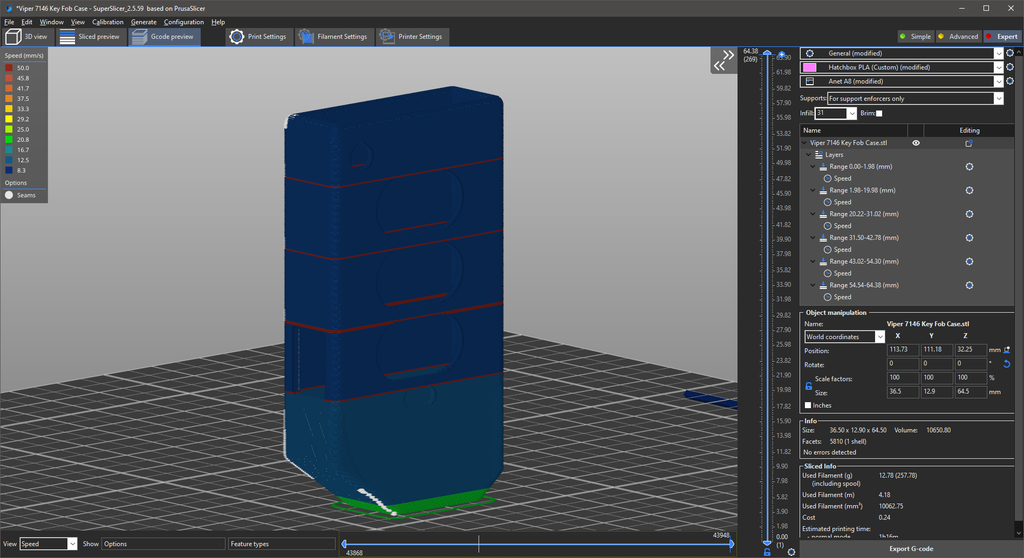1024x558 pixels.
Task: Click the Export G-code button
Action: [x=911, y=548]
